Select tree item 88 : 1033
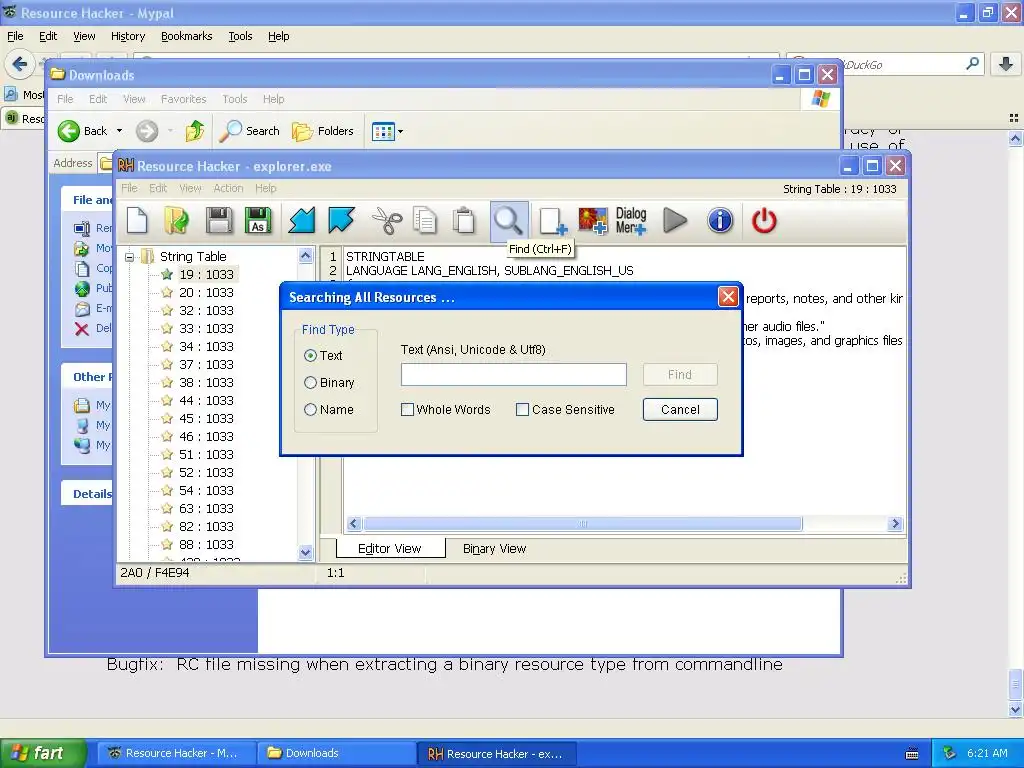The width and height of the screenshot is (1024, 768). 206,544
